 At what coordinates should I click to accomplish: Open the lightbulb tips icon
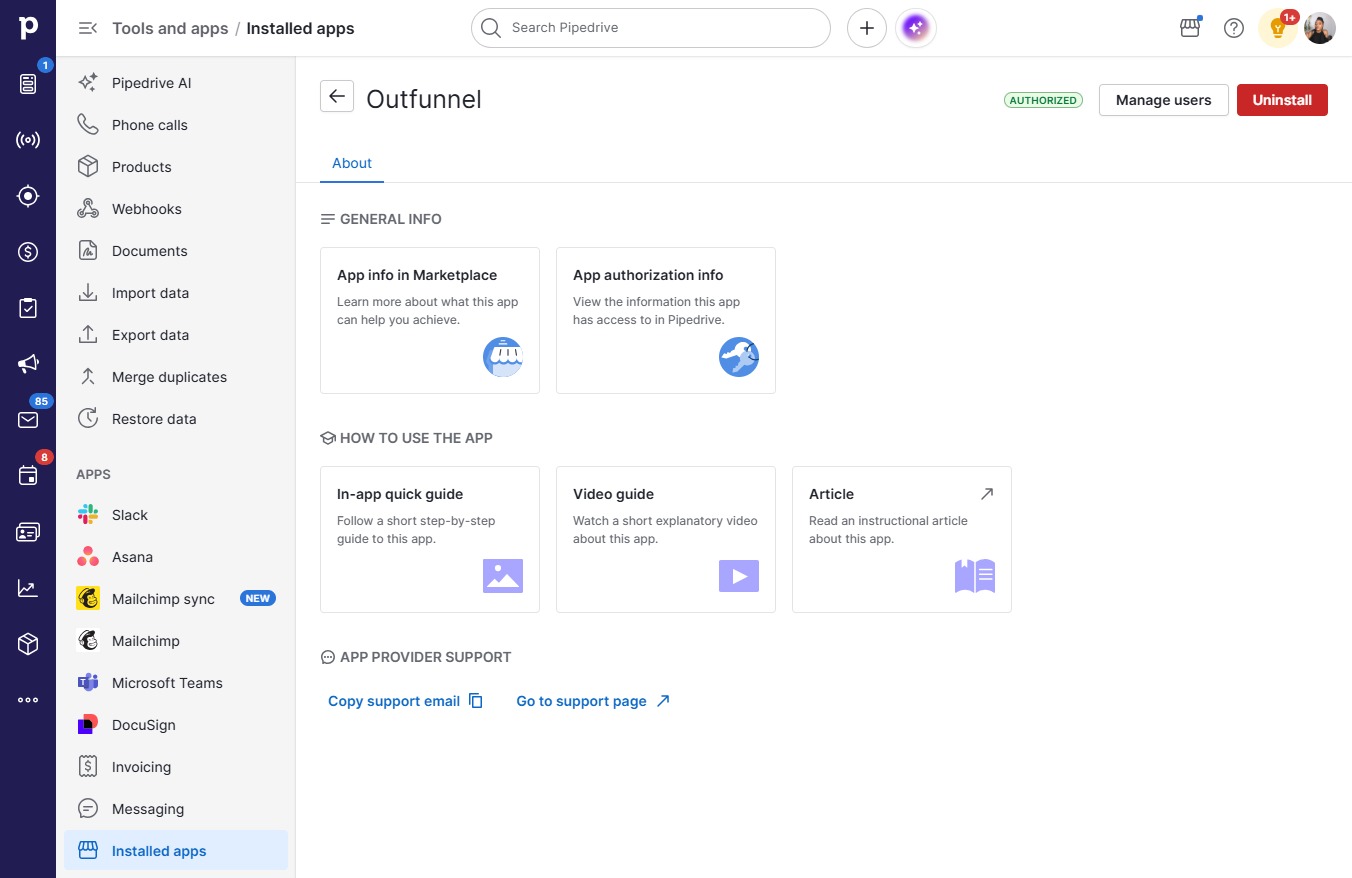click(x=1277, y=28)
